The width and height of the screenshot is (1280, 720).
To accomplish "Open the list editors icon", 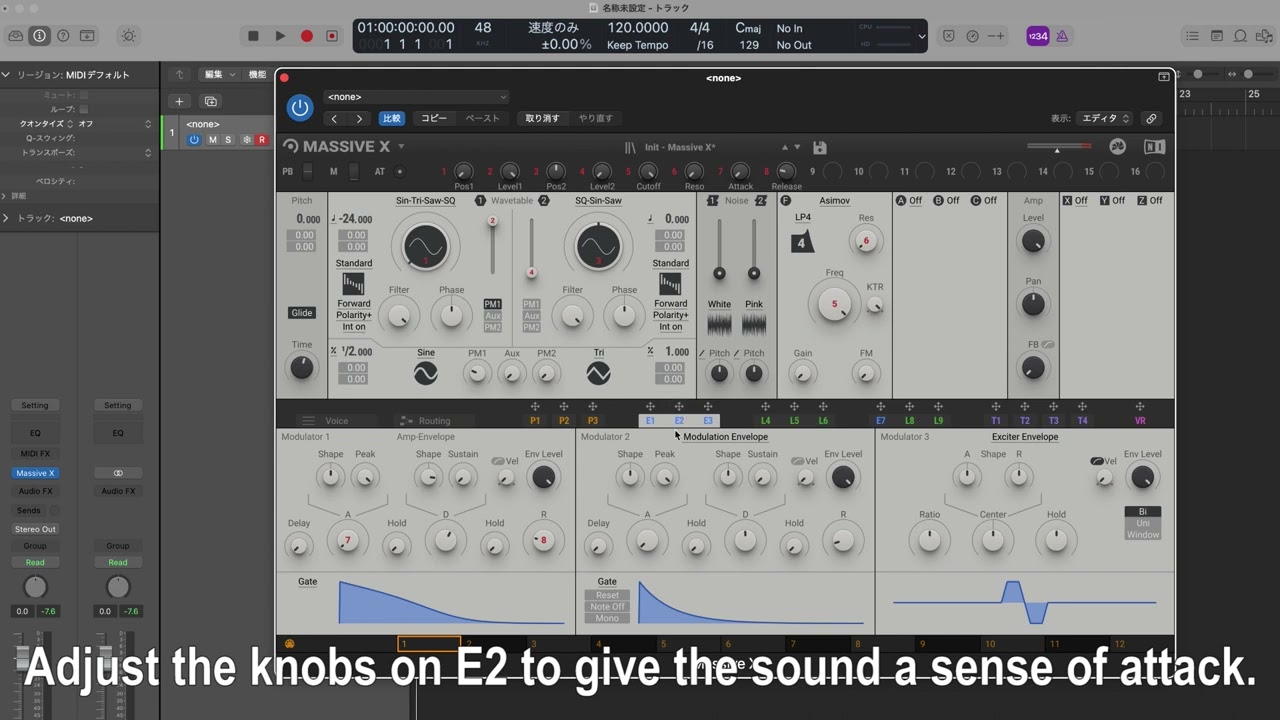I will coord(1192,36).
